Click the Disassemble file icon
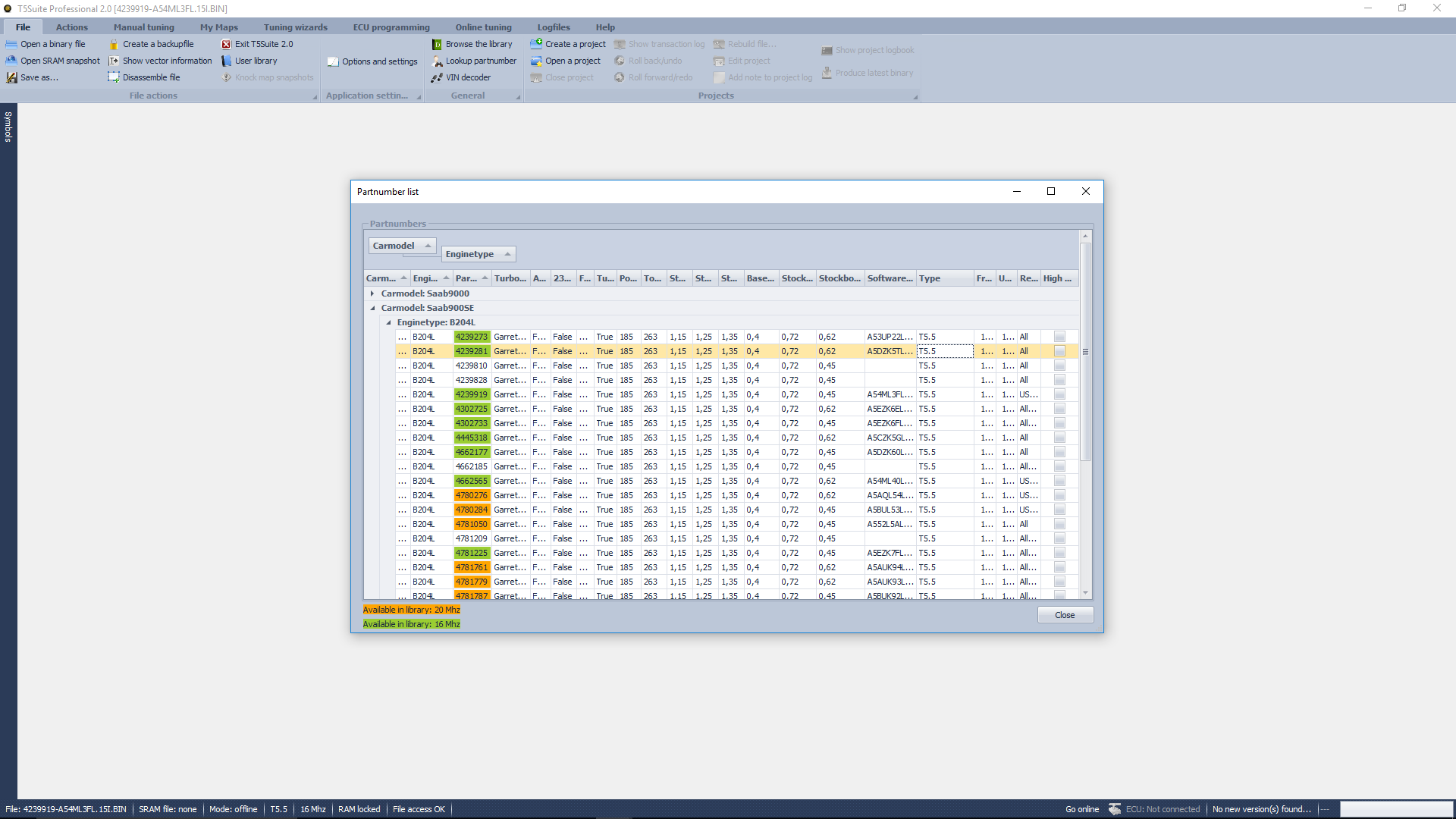The height and width of the screenshot is (819, 1456). 114,77
